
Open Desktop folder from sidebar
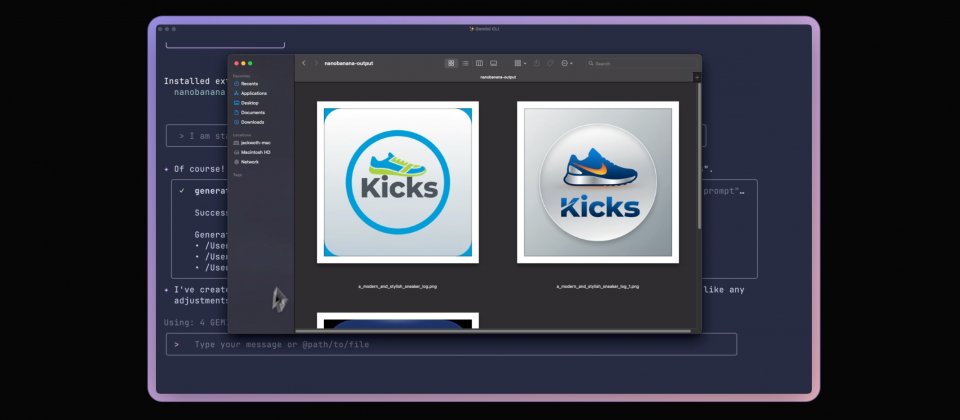tap(249, 103)
